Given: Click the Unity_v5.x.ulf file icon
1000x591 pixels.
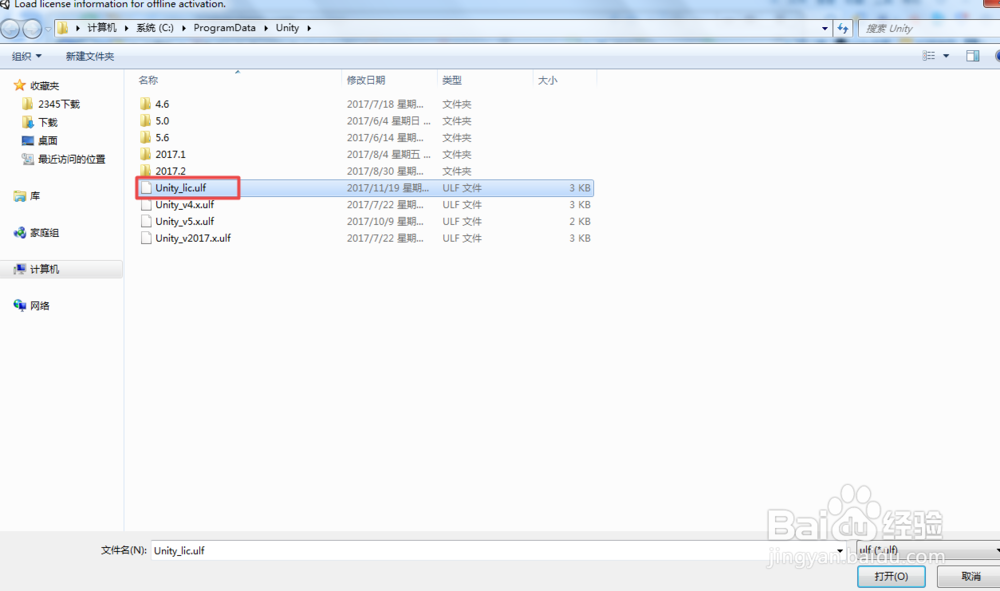Looking at the screenshot, I should tap(146, 221).
